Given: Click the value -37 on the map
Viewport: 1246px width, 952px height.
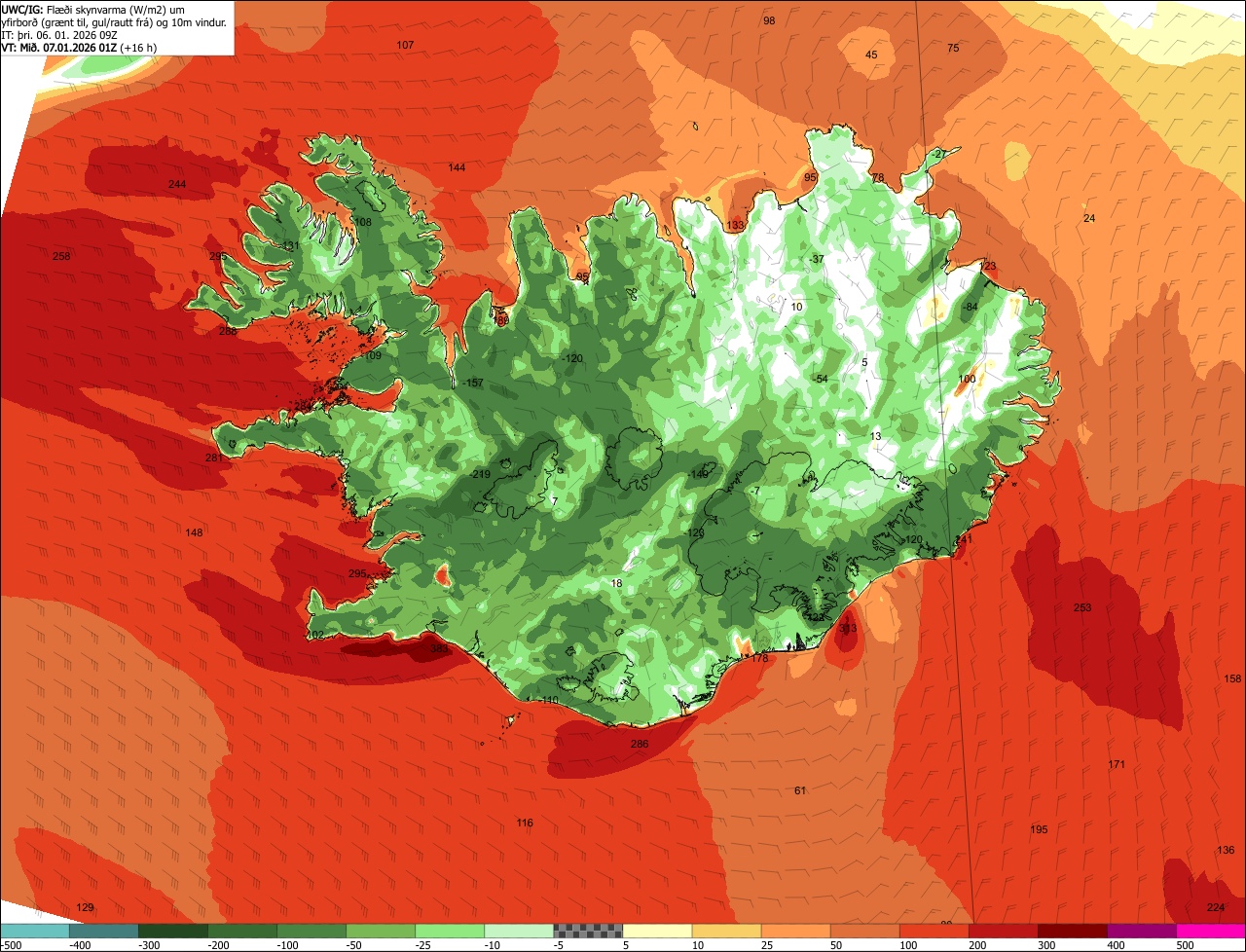Looking at the screenshot, I should [x=817, y=260].
